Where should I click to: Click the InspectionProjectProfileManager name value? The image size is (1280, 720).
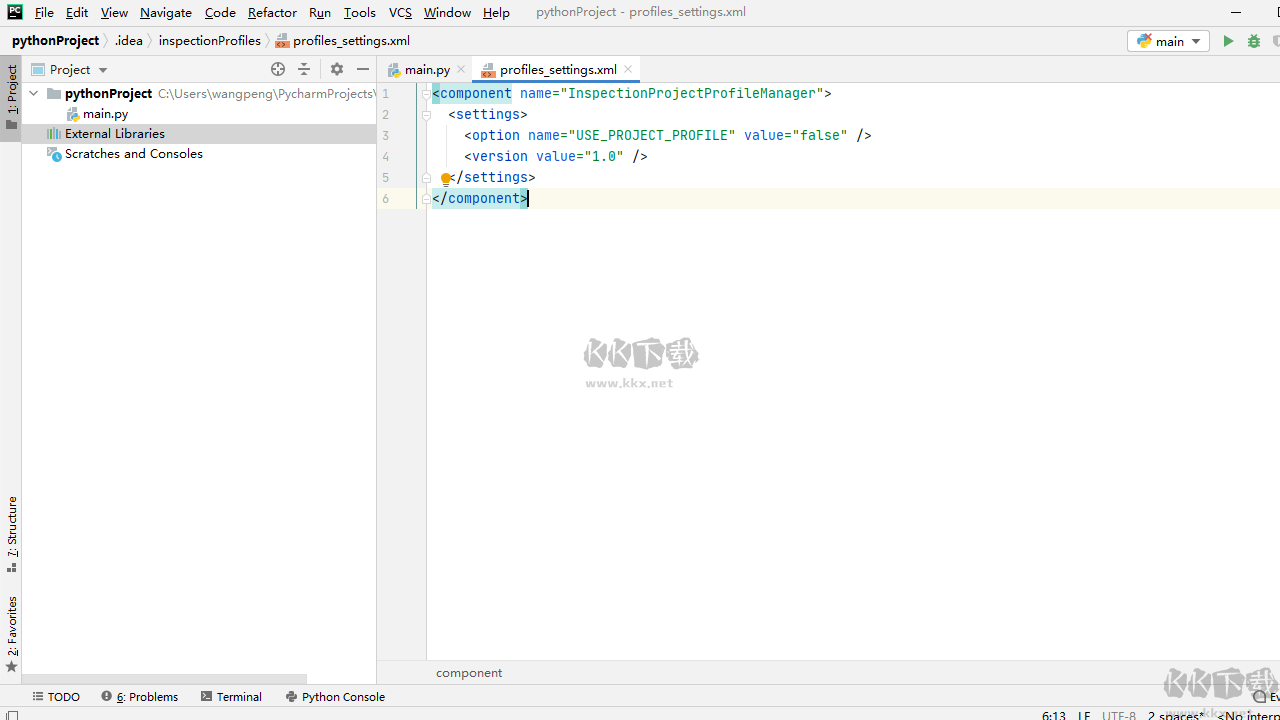click(692, 93)
